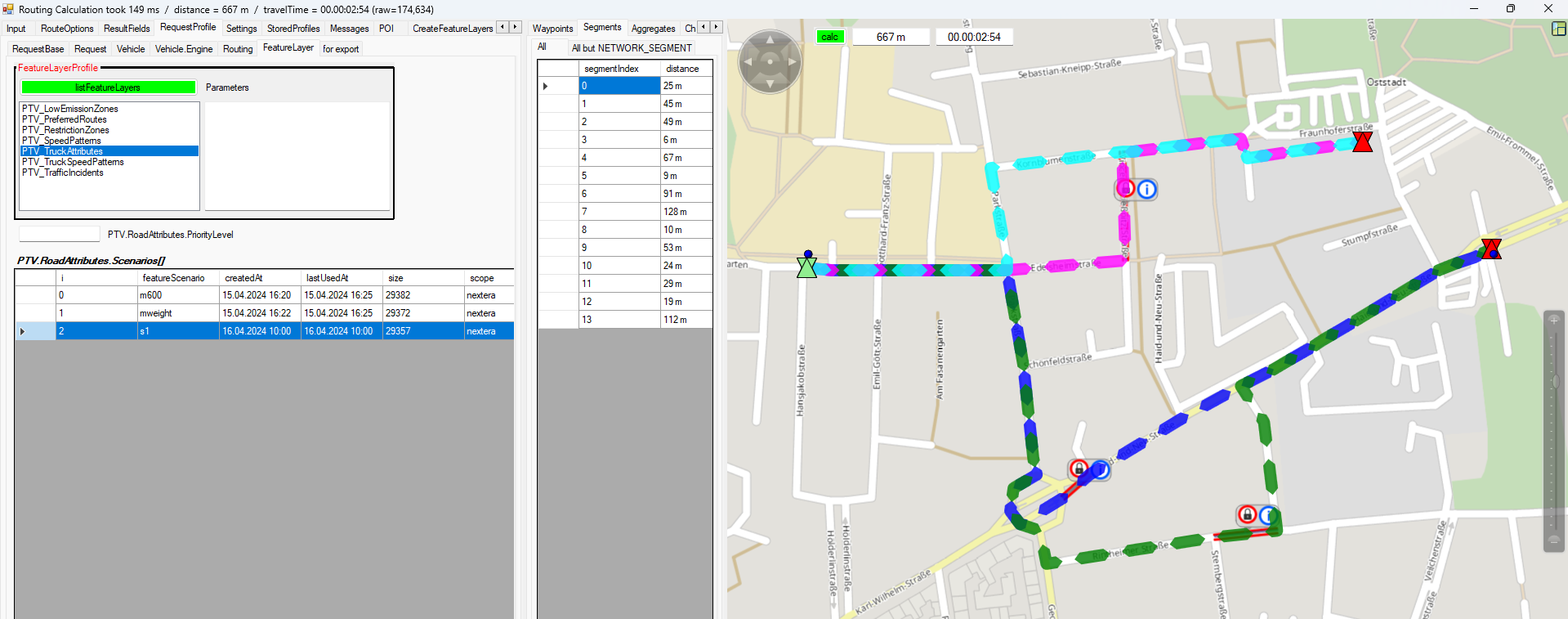Click the pan-up arrow on map compass

pos(770,40)
